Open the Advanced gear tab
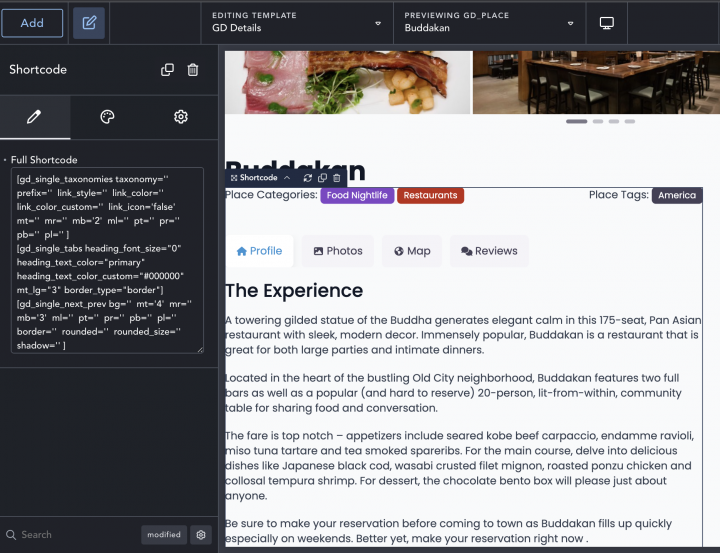Viewport: 720px width, 553px height. (181, 117)
